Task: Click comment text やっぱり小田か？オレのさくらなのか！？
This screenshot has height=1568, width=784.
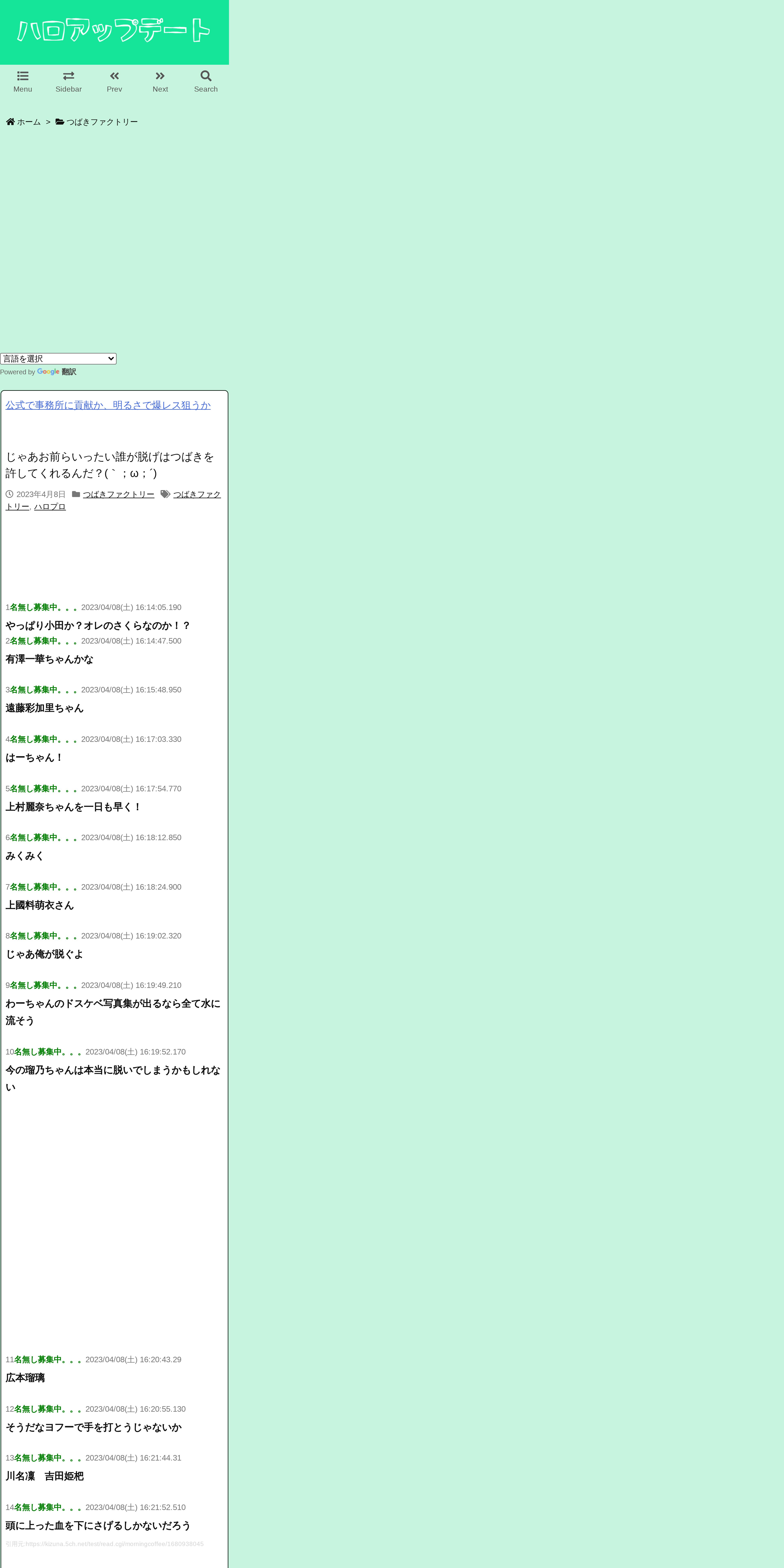Action: [x=98, y=626]
